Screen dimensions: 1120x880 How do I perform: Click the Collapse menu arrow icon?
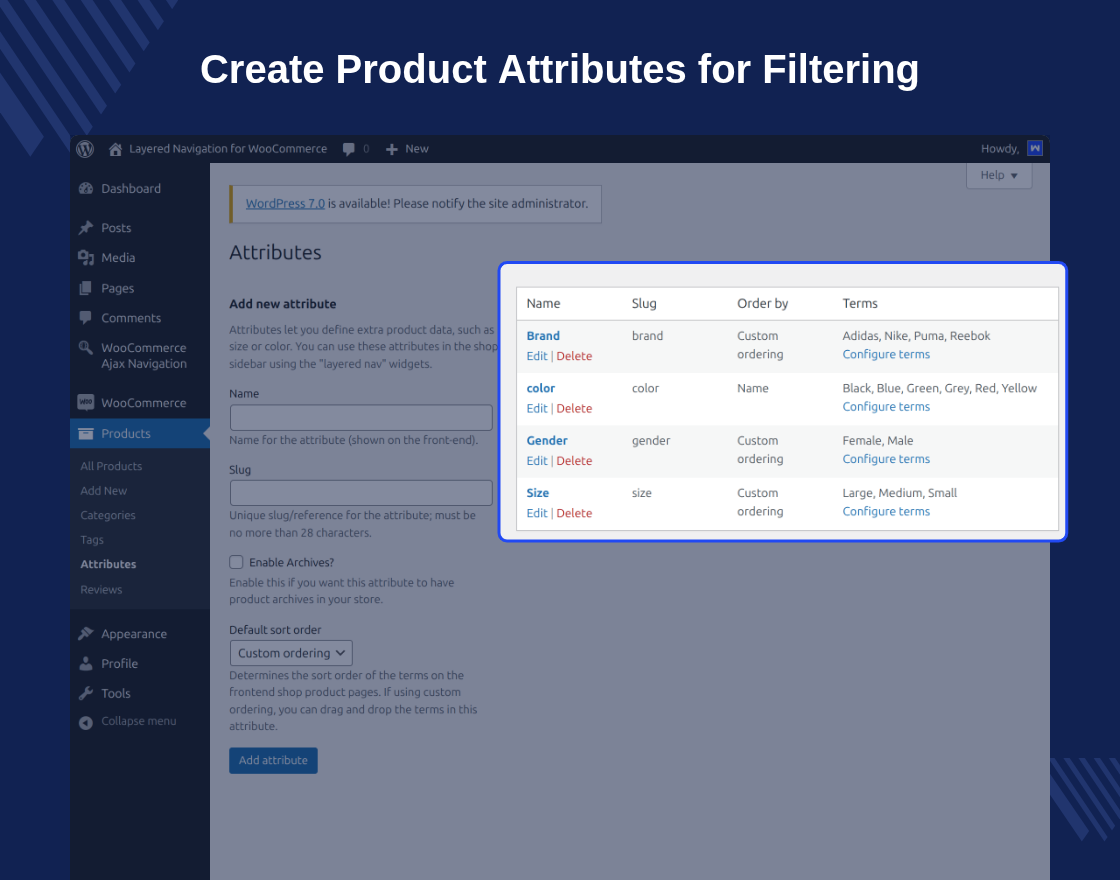[86, 722]
